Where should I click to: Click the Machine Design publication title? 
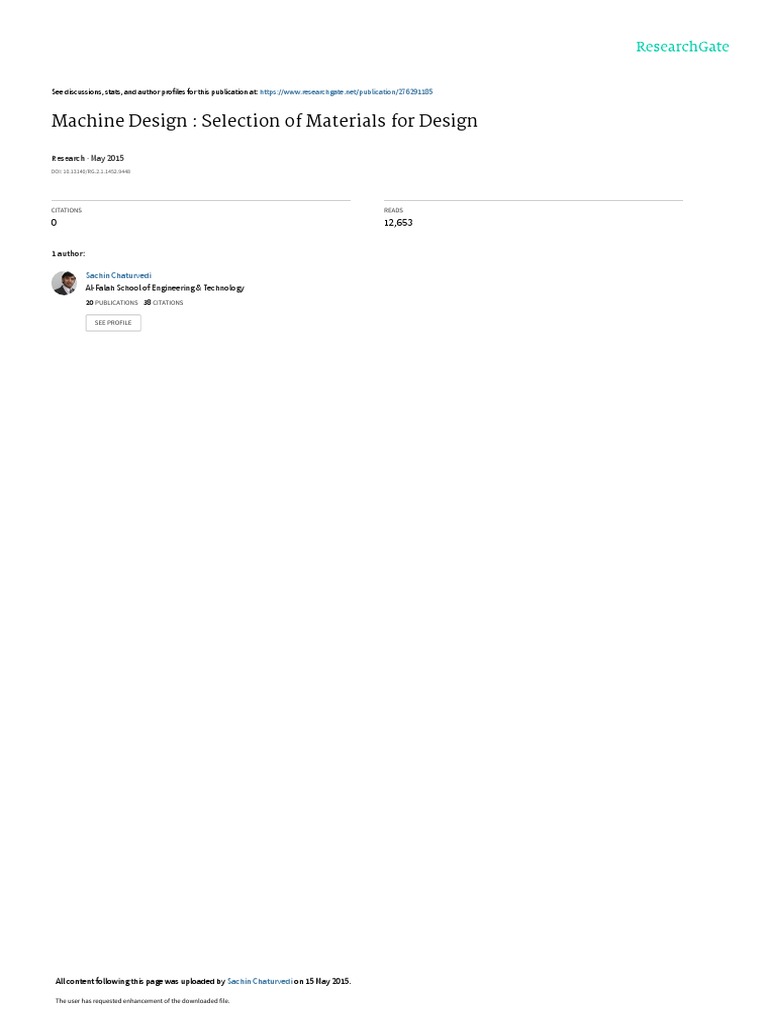(x=264, y=121)
